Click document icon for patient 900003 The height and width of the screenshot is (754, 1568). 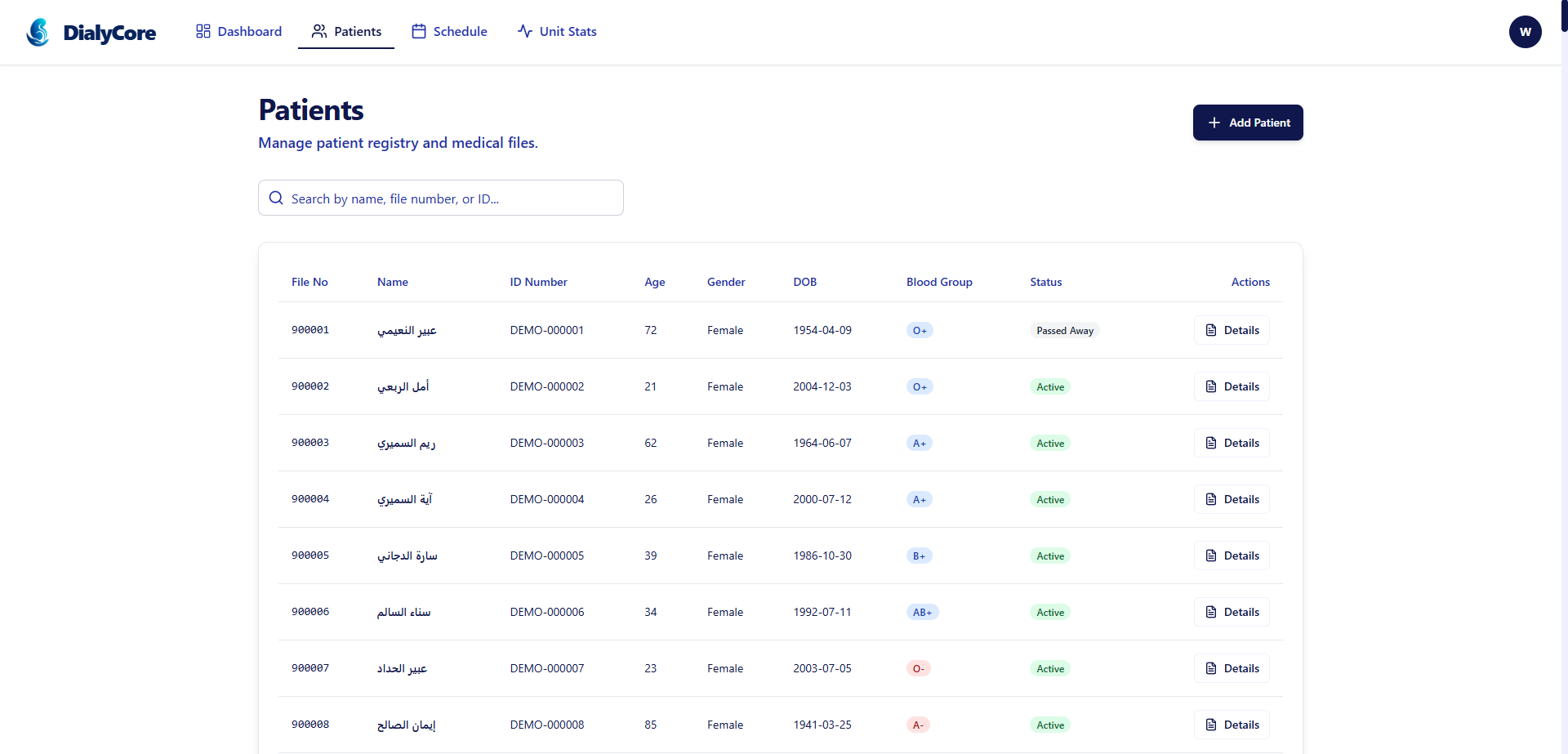point(1211,443)
